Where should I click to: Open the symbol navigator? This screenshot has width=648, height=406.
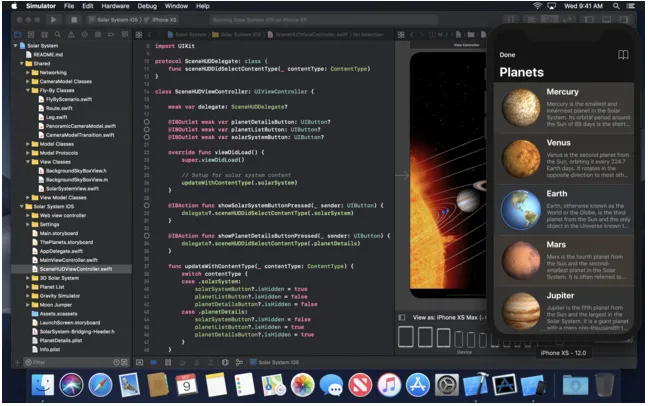pyautogui.click(x=44, y=35)
